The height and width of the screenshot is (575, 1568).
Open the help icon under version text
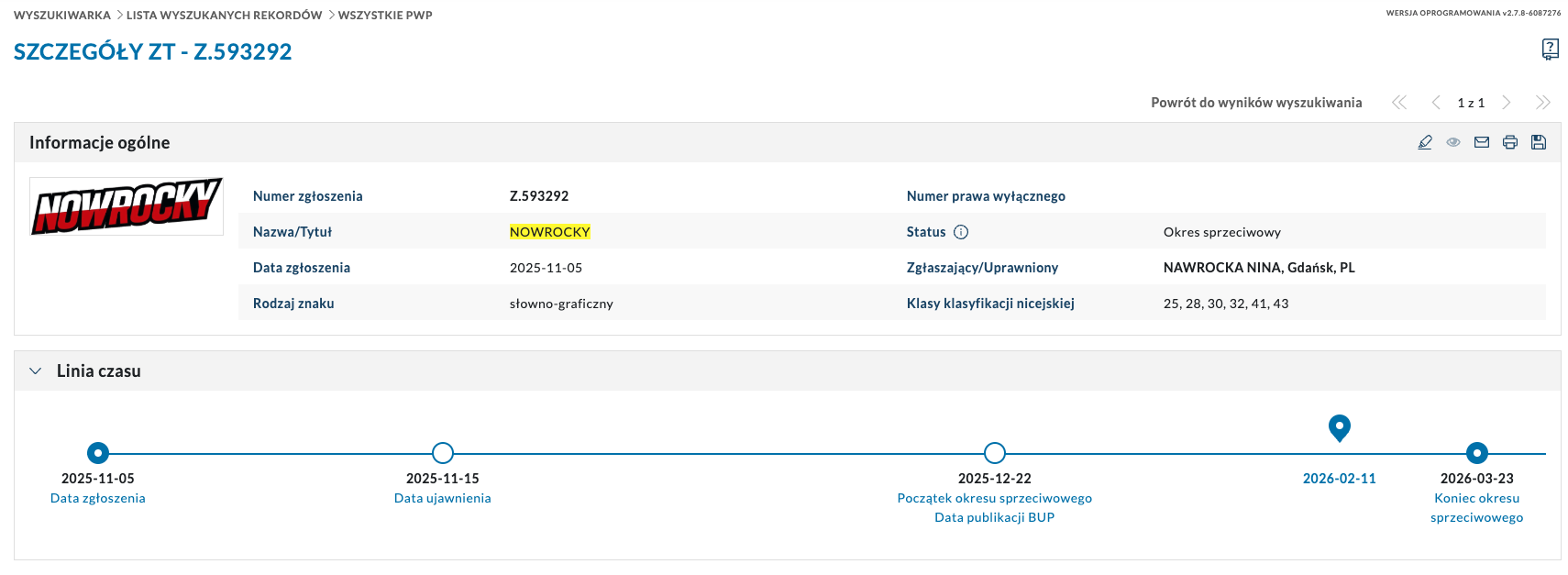point(1550,50)
